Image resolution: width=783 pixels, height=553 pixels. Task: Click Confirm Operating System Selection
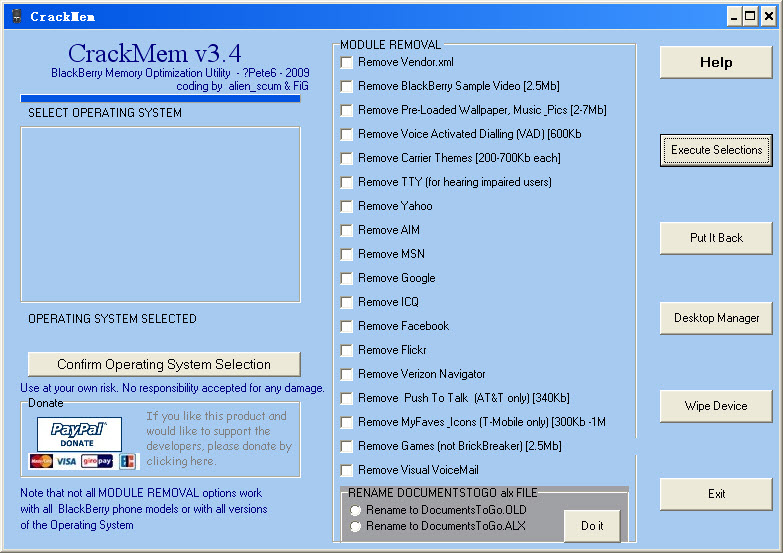(x=164, y=364)
